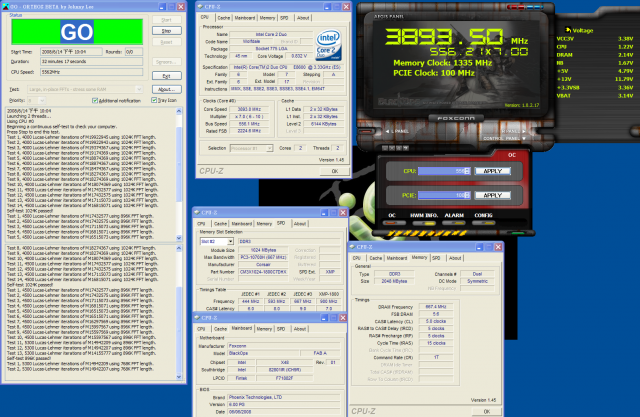Image resolution: width=640 pixels, height=417 pixels.
Task: Click the Phoenix Technologies BIOS brand field
Action: 284,397
